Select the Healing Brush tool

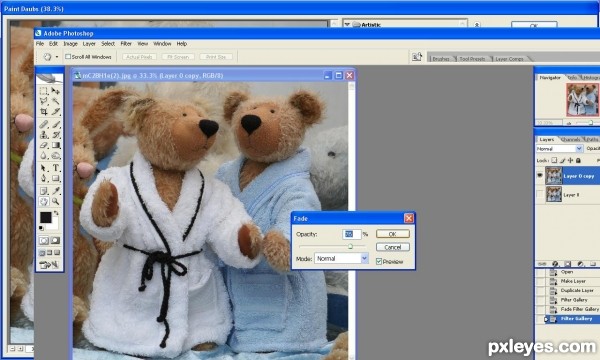[44, 124]
